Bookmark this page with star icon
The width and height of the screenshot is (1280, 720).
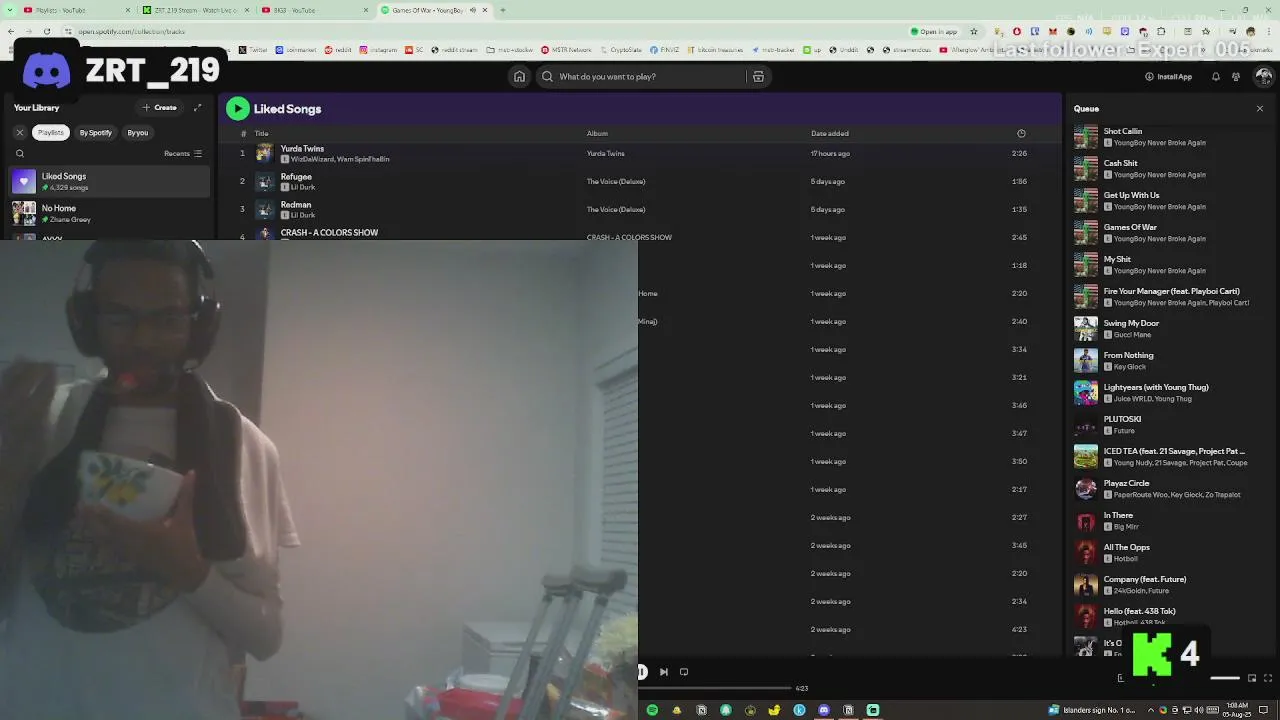pyautogui.click(x=974, y=31)
